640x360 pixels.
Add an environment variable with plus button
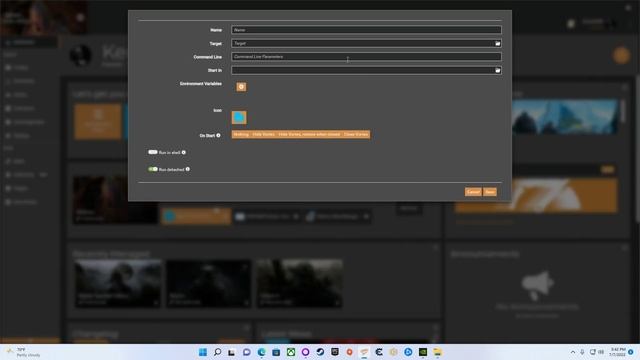tap(241, 87)
